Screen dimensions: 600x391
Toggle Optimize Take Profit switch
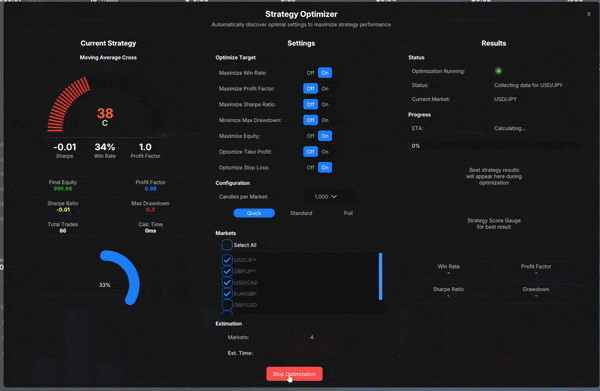click(318, 152)
